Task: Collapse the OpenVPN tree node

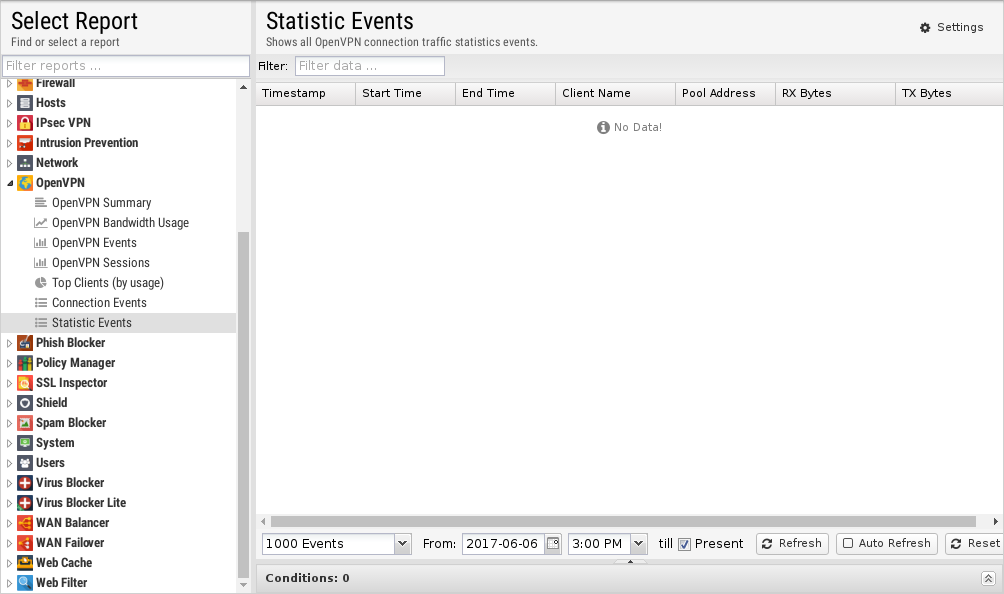Action: [10, 183]
